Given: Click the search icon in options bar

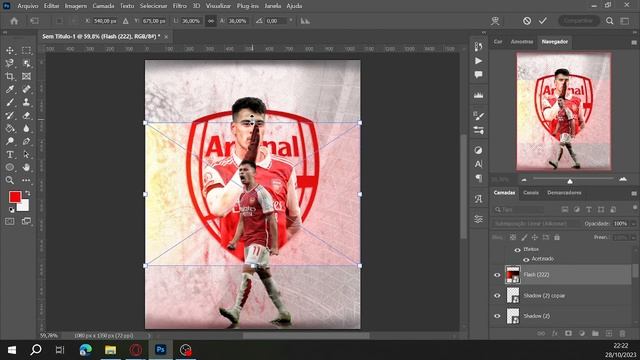Looking at the screenshot, I should (x=609, y=21).
